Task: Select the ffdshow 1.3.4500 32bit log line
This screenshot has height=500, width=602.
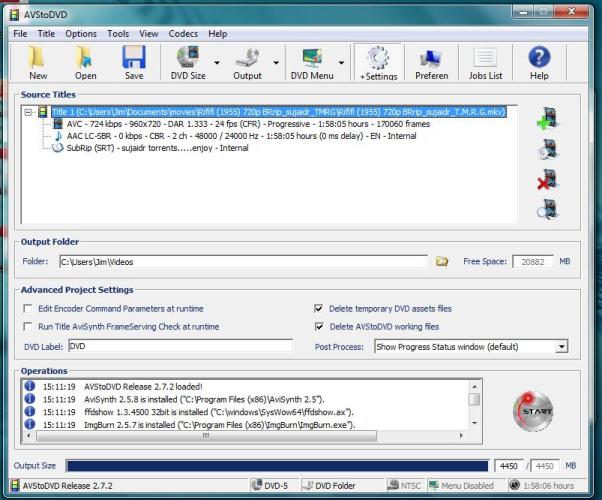Action: 219,412
